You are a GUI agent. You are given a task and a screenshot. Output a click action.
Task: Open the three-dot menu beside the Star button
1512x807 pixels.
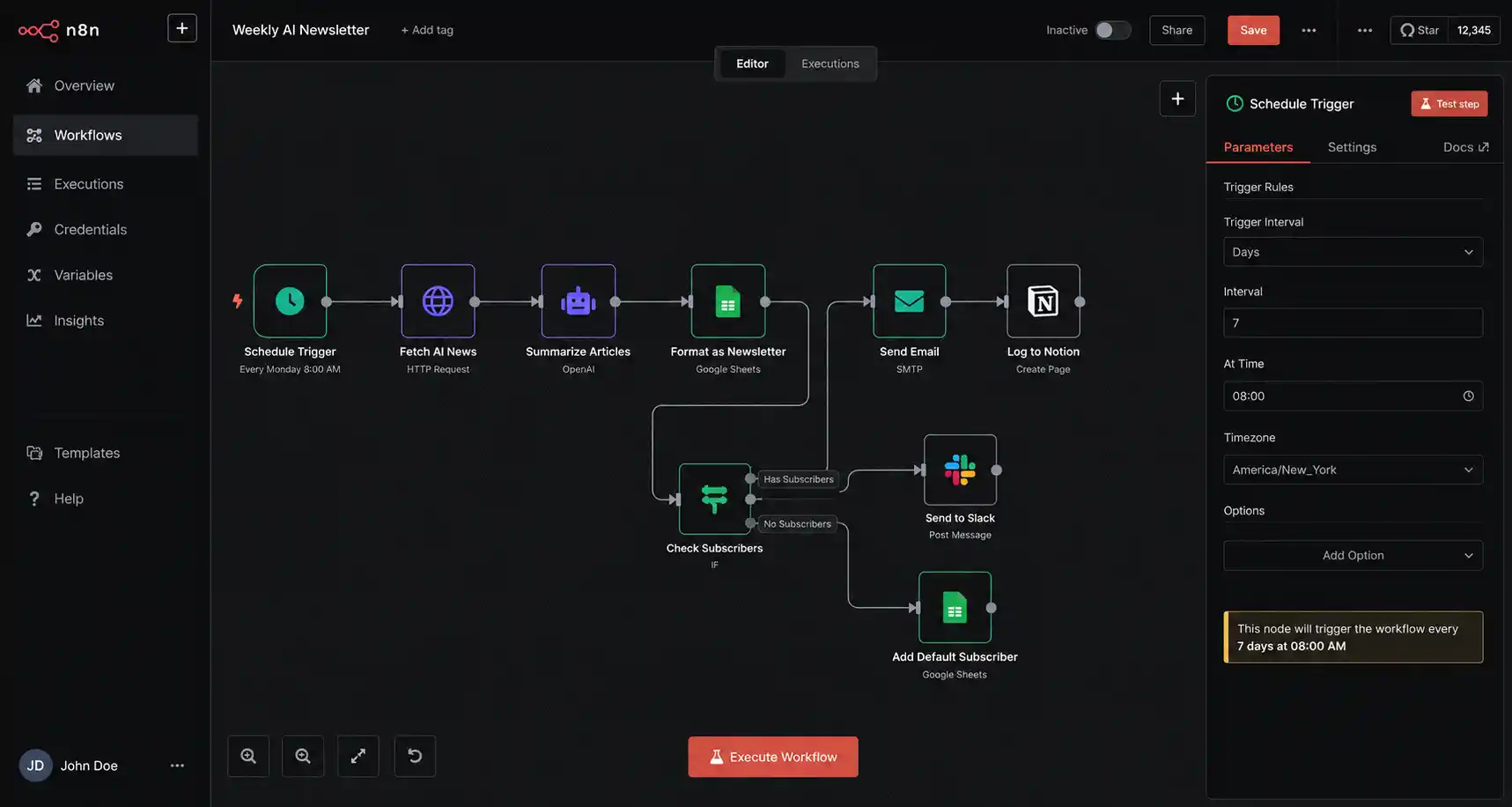(1365, 30)
